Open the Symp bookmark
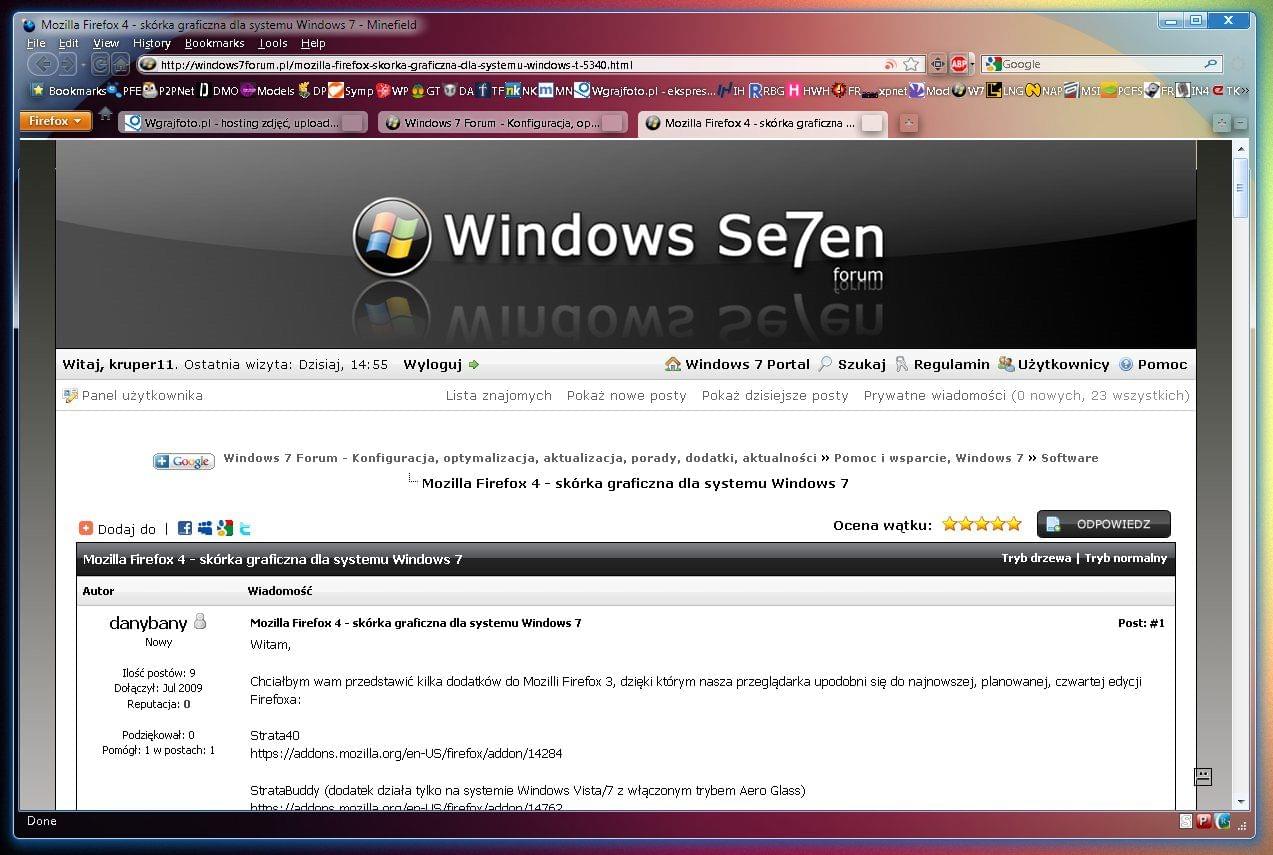 (x=351, y=90)
